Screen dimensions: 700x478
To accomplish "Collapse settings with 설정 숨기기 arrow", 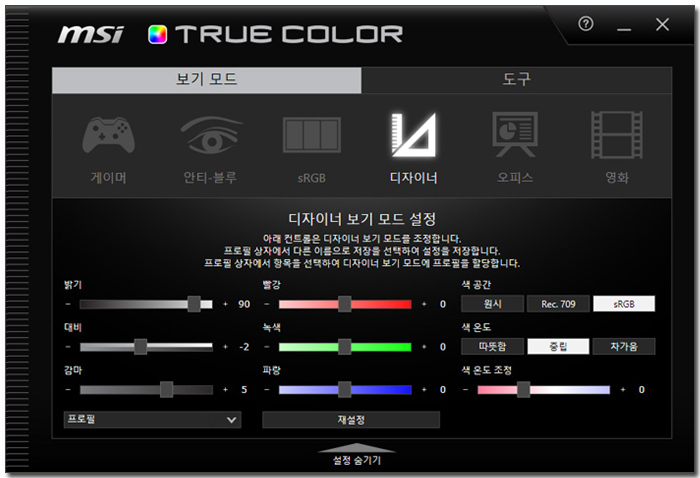I will coord(357,449).
